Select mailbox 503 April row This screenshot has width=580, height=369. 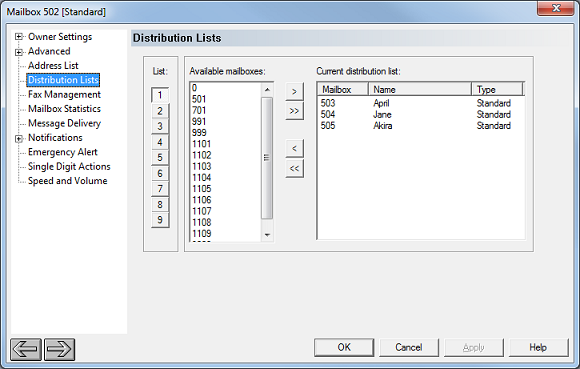point(421,103)
